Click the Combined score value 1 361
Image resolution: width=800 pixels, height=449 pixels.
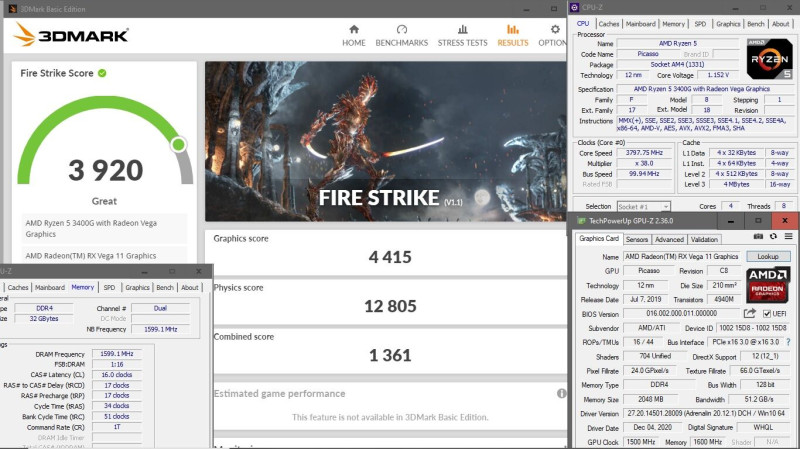(390, 355)
